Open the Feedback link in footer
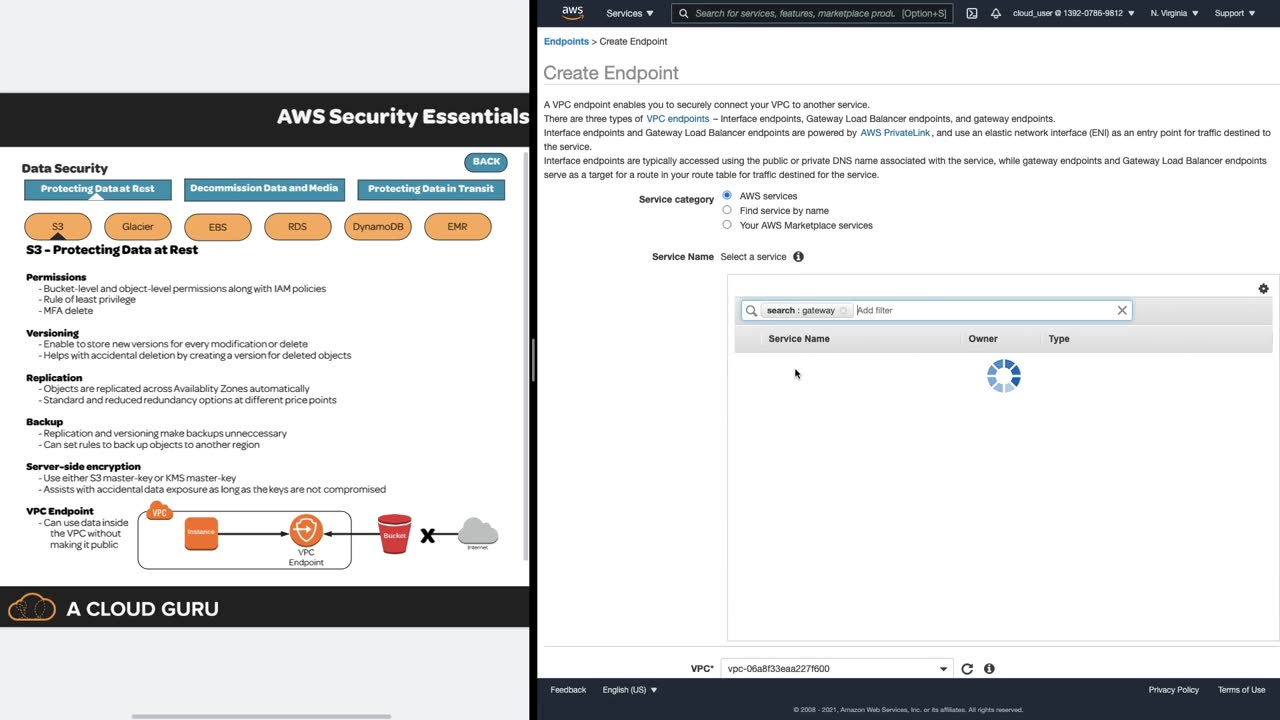 click(x=568, y=690)
